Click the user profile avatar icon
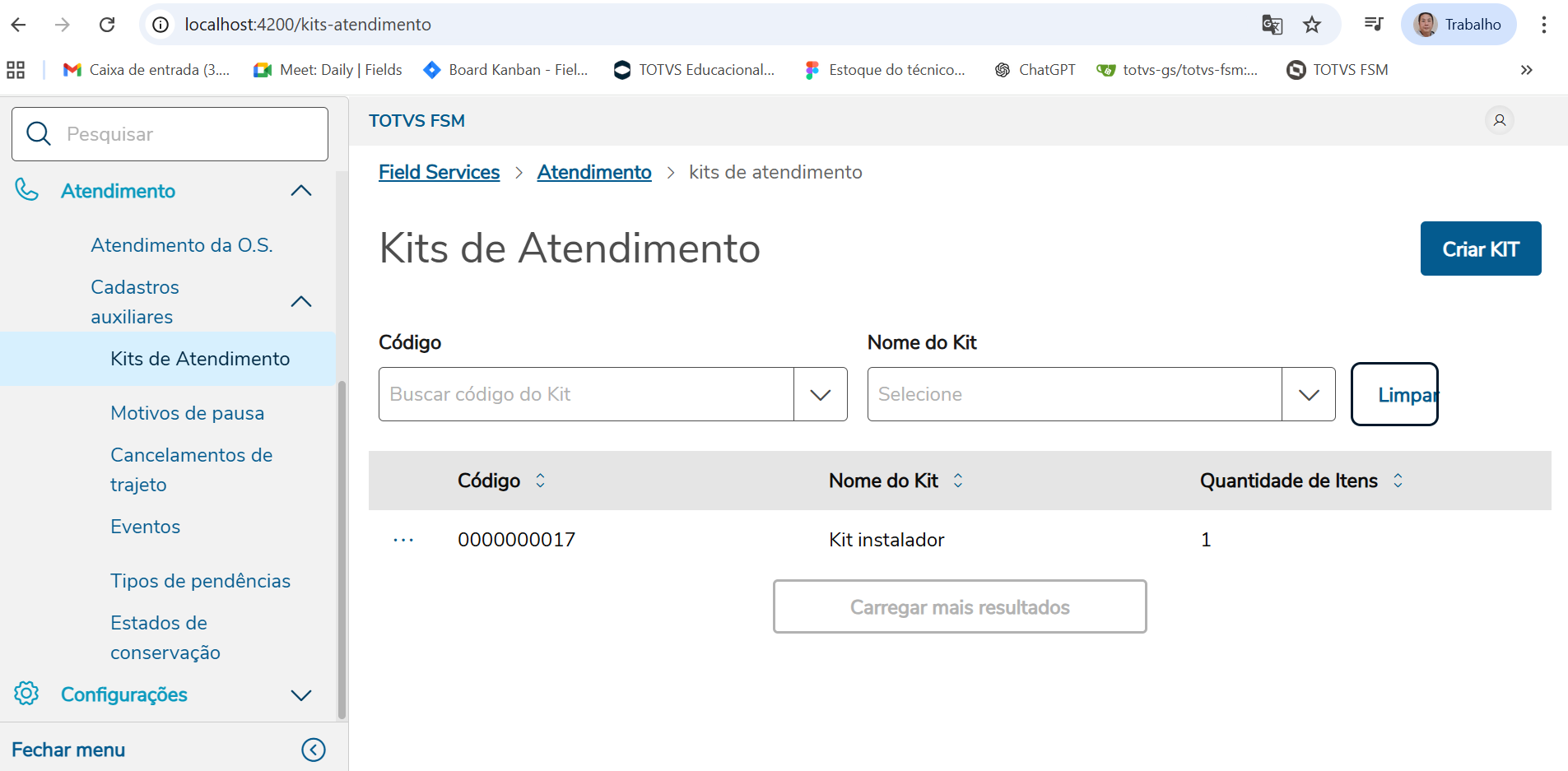This screenshot has height=771, width=1568. (x=1499, y=121)
